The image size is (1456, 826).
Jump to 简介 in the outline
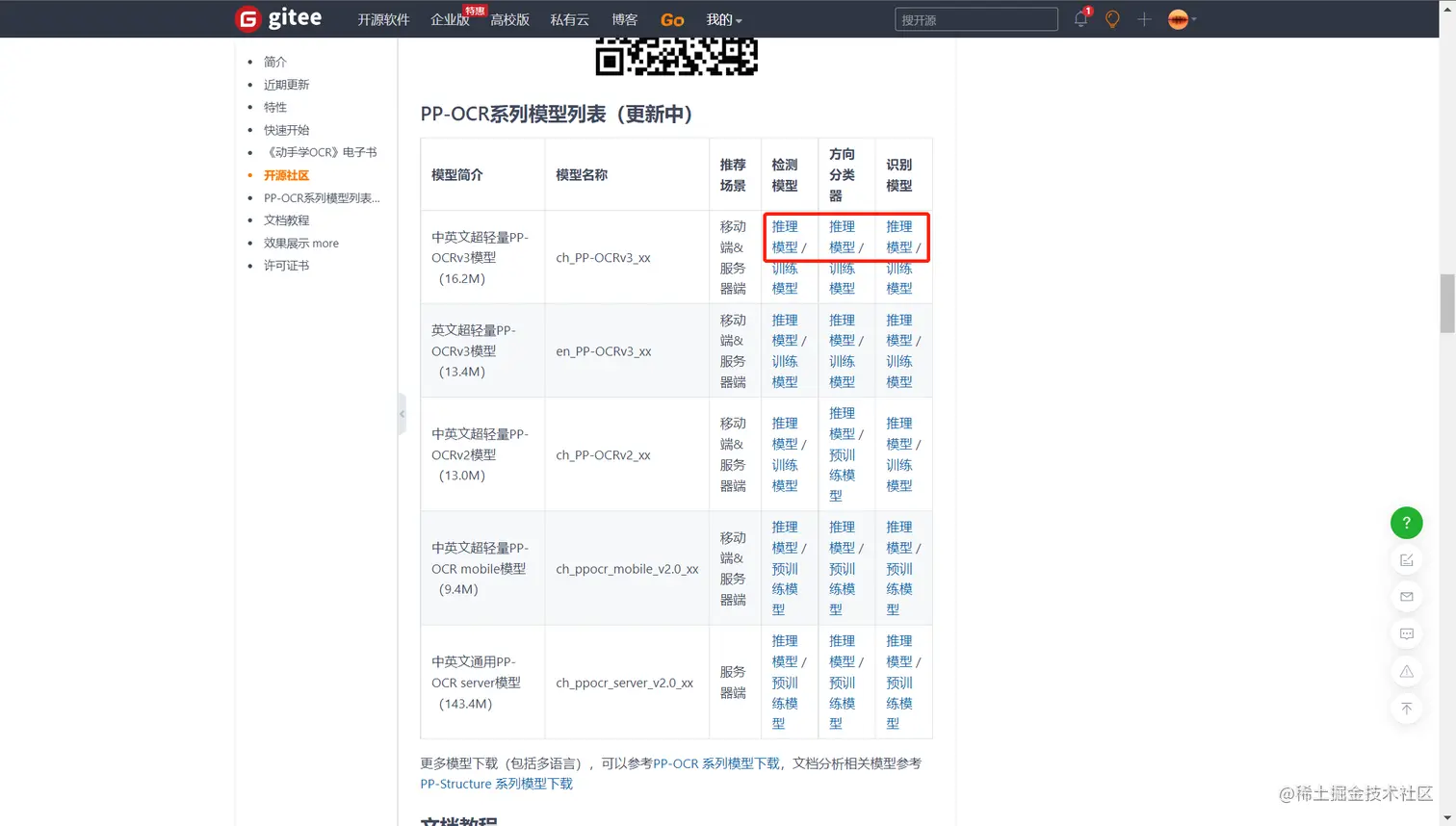(x=275, y=62)
